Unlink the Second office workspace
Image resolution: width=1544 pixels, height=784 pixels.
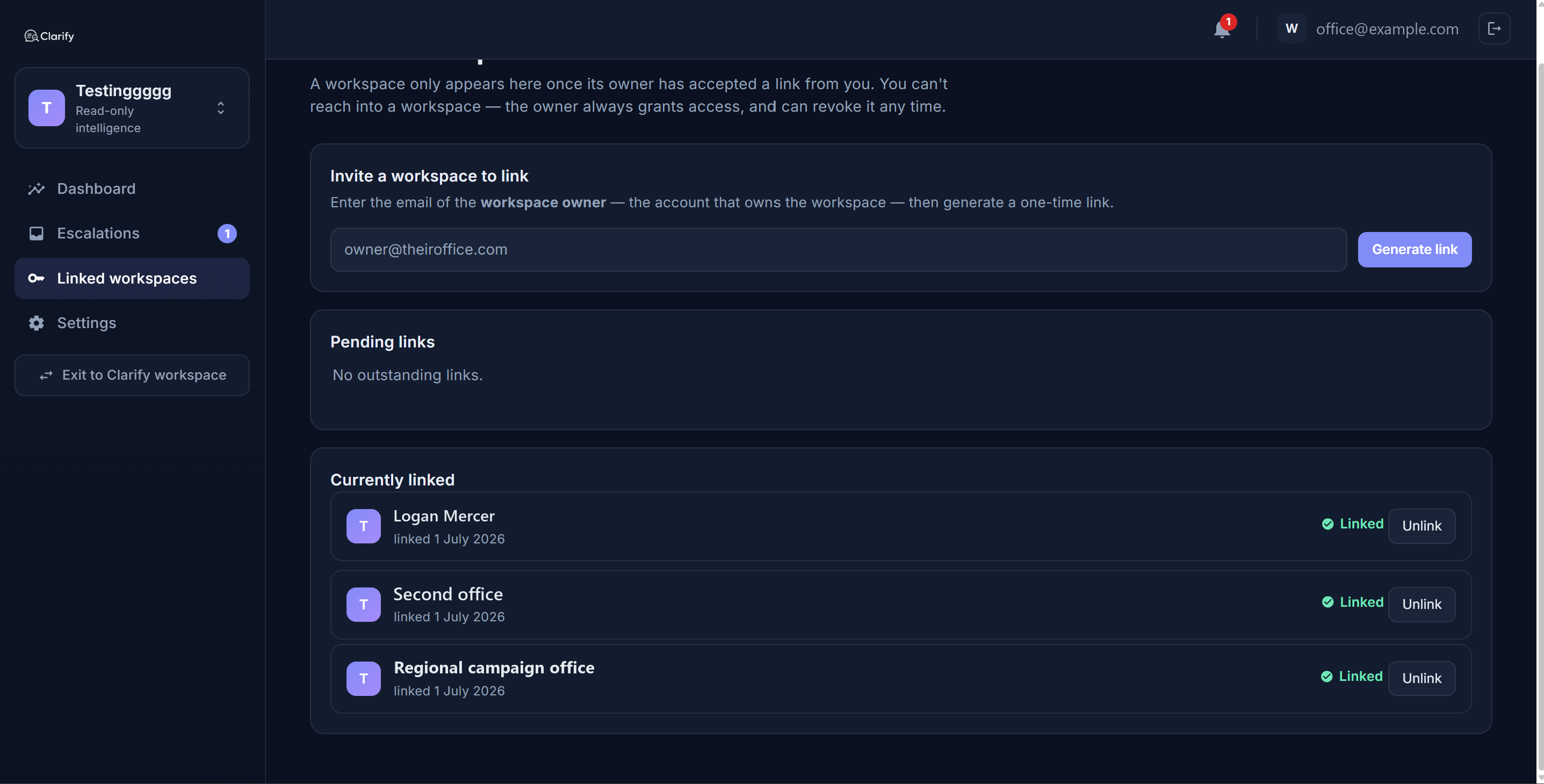pos(1421,604)
